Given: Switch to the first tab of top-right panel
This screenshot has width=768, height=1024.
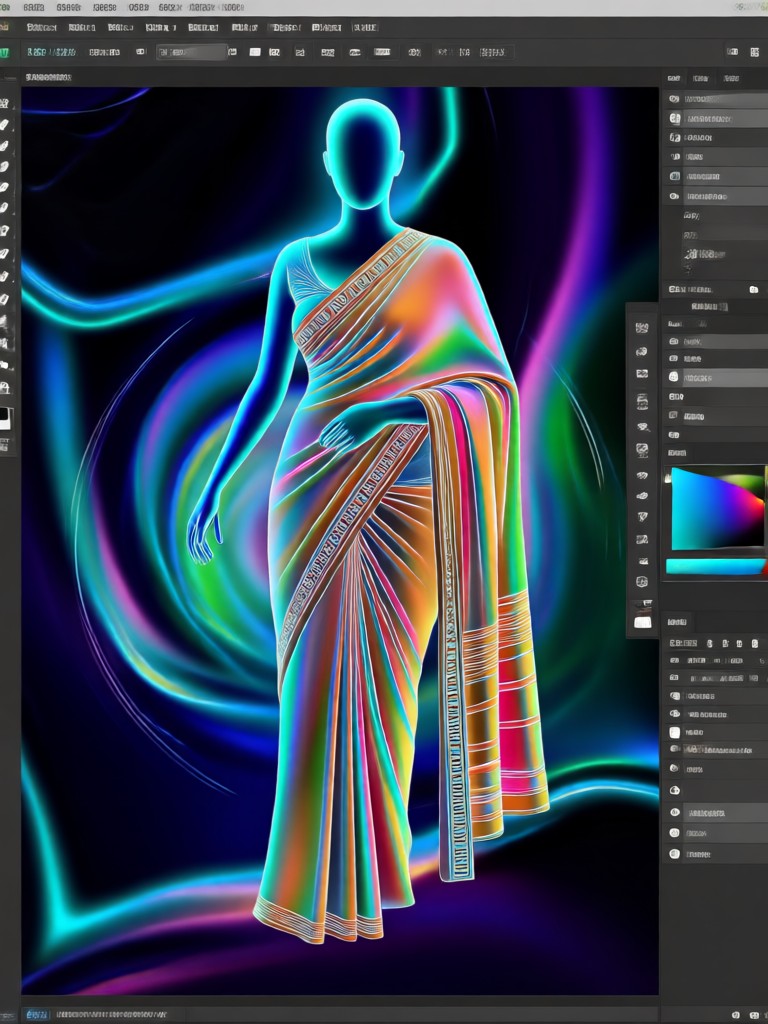Looking at the screenshot, I should (673, 78).
